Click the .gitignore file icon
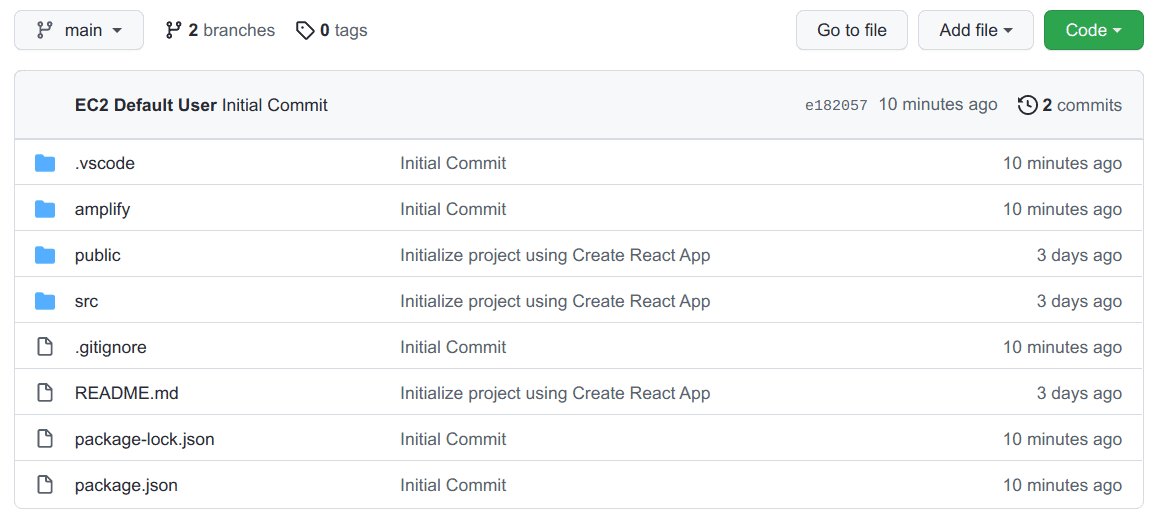This screenshot has height=519, width=1158. click(x=45, y=347)
